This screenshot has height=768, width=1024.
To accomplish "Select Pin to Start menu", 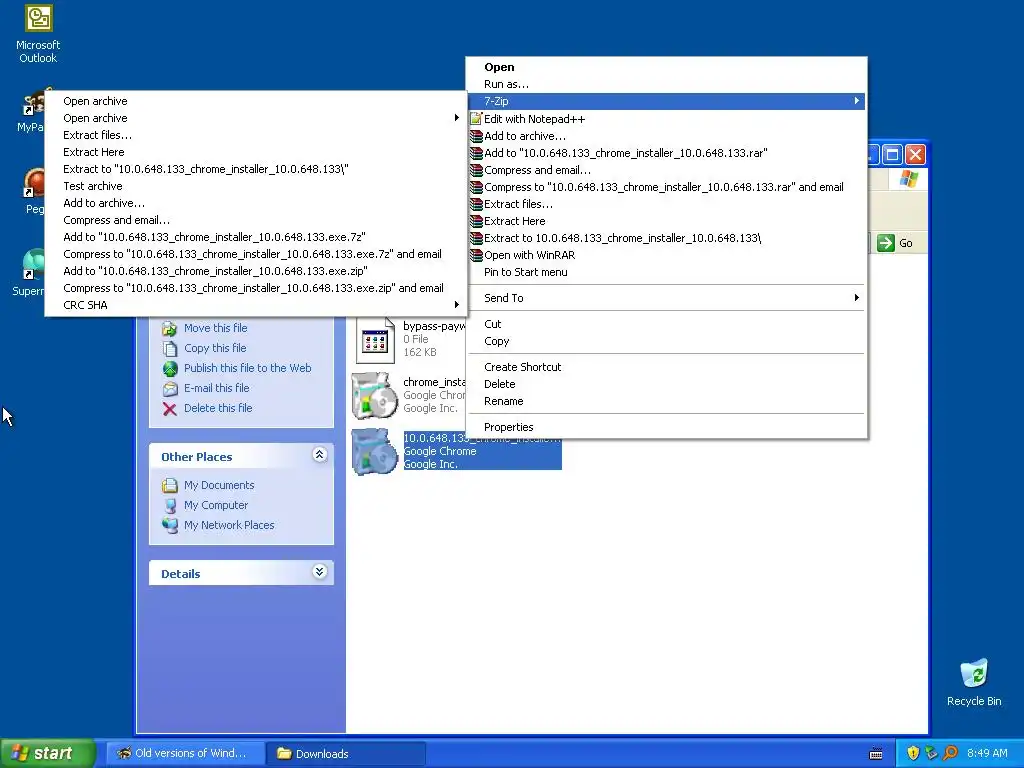I will point(667,272).
